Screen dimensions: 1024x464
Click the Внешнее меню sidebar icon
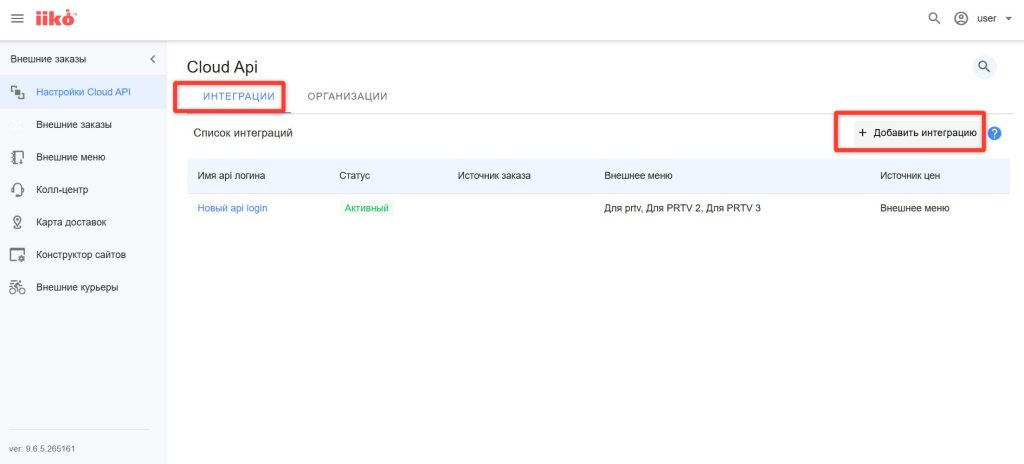click(17, 157)
